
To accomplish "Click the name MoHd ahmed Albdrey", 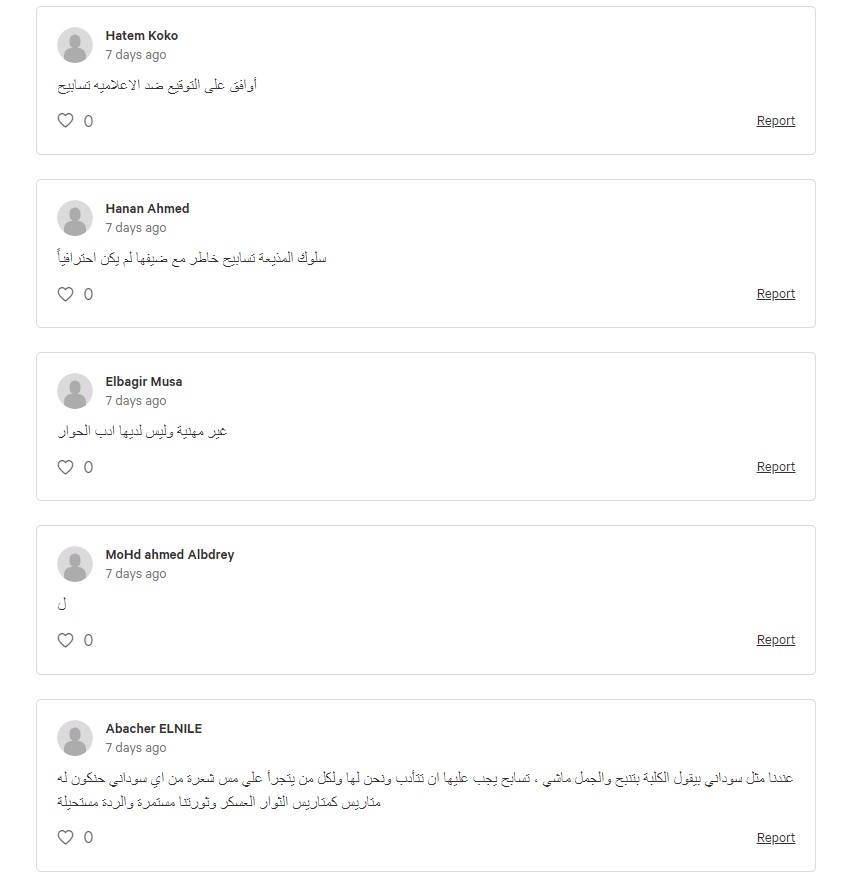I will click(x=170, y=554).
